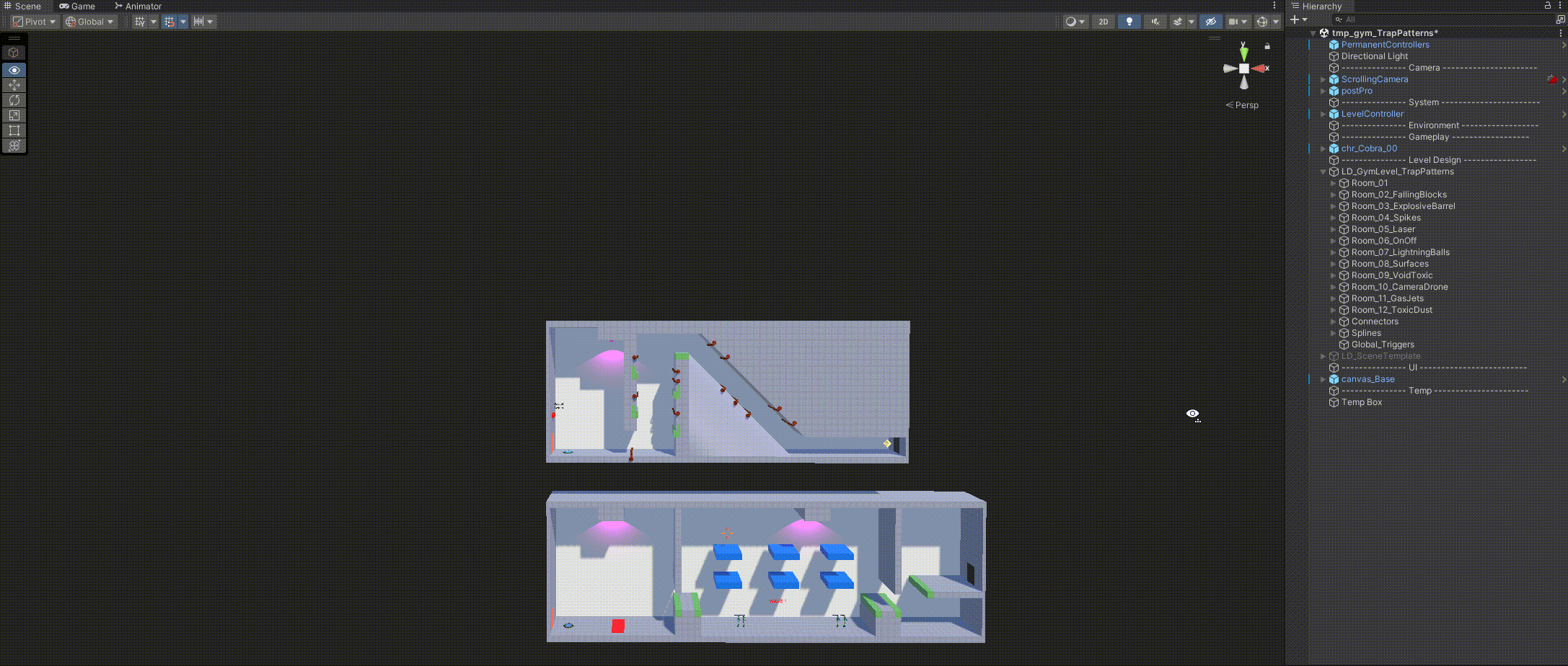
Task: Switch to the Game tab
Action: [77, 6]
